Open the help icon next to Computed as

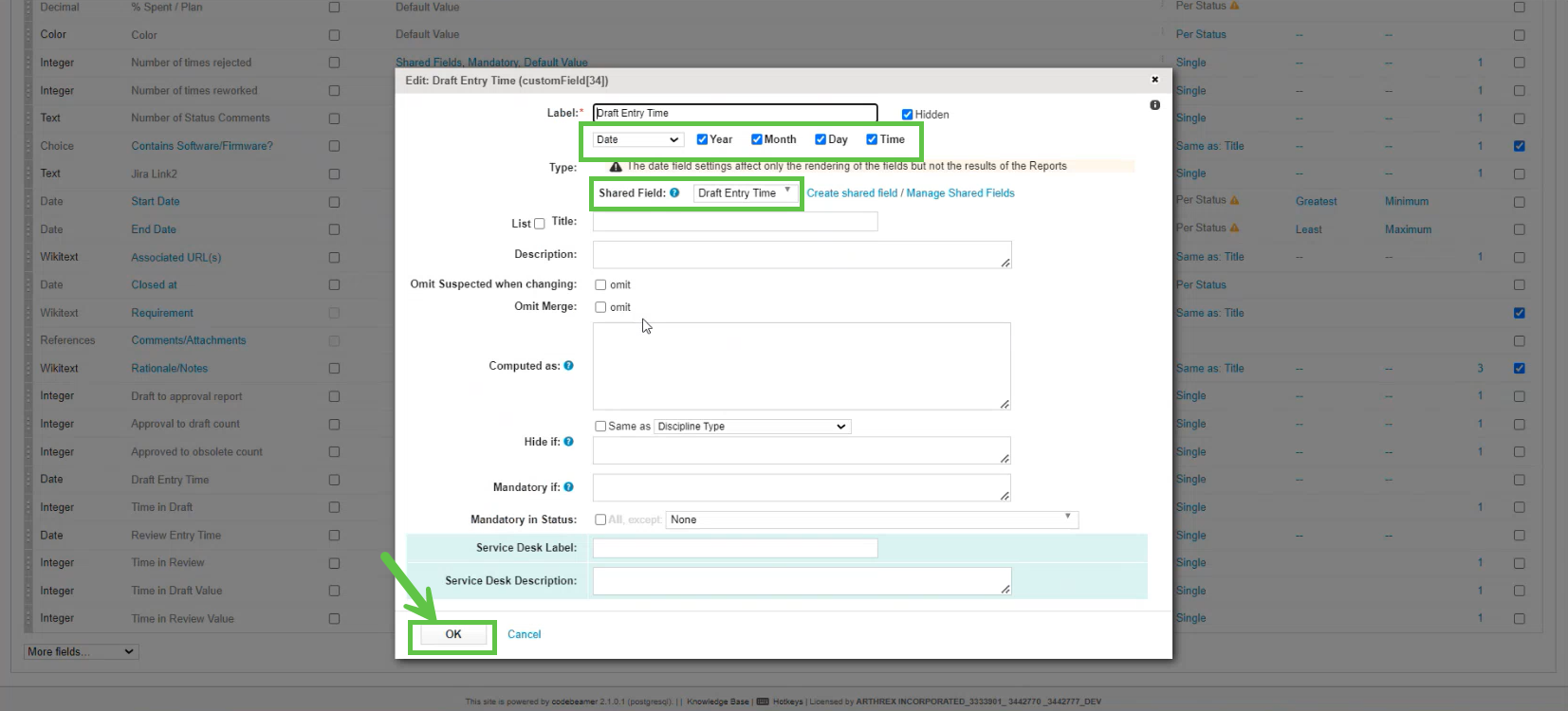569,366
